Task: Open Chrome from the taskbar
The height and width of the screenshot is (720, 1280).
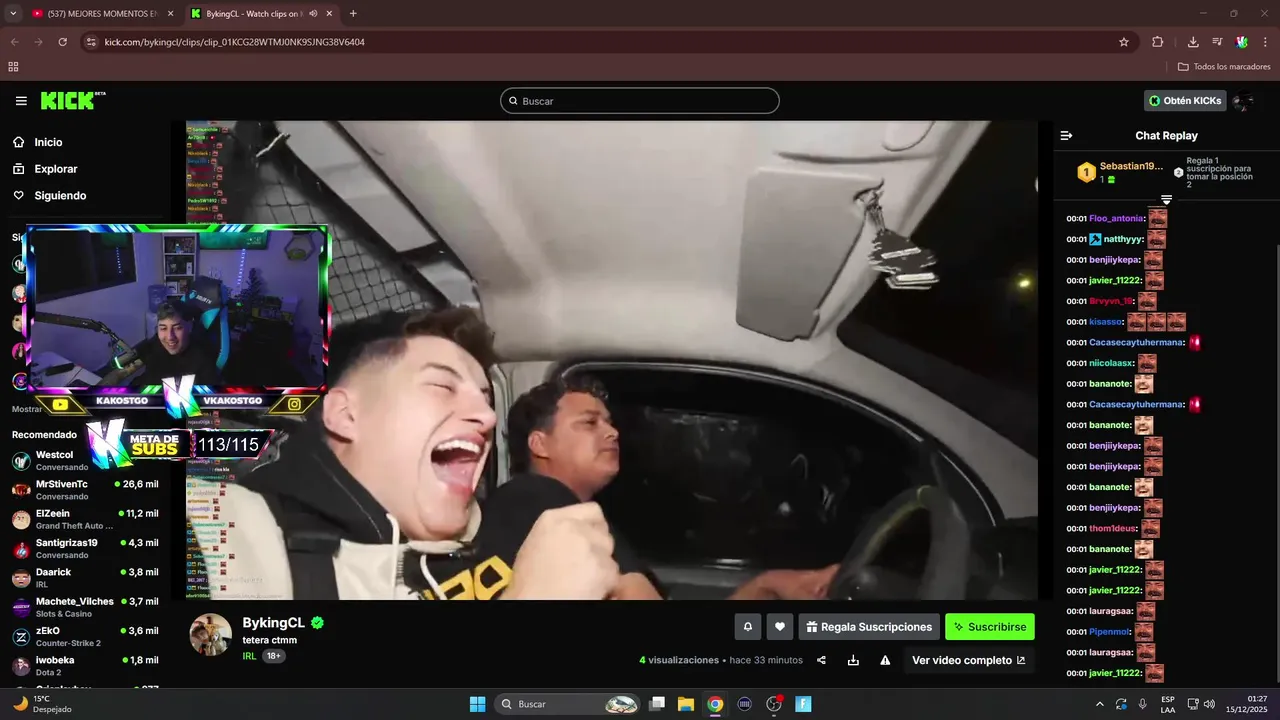Action: click(715, 704)
